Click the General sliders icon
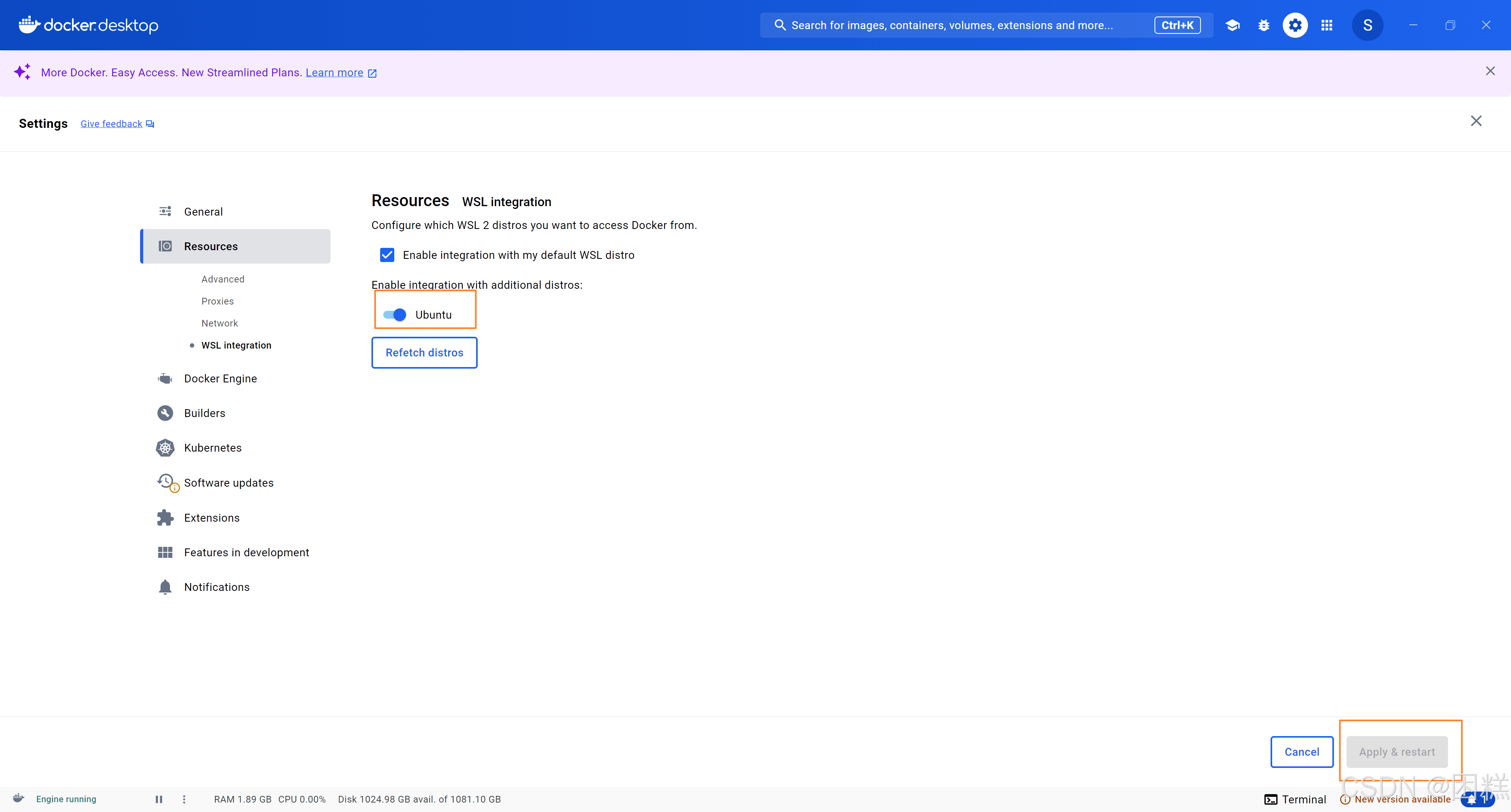1511x812 pixels. coord(165,211)
